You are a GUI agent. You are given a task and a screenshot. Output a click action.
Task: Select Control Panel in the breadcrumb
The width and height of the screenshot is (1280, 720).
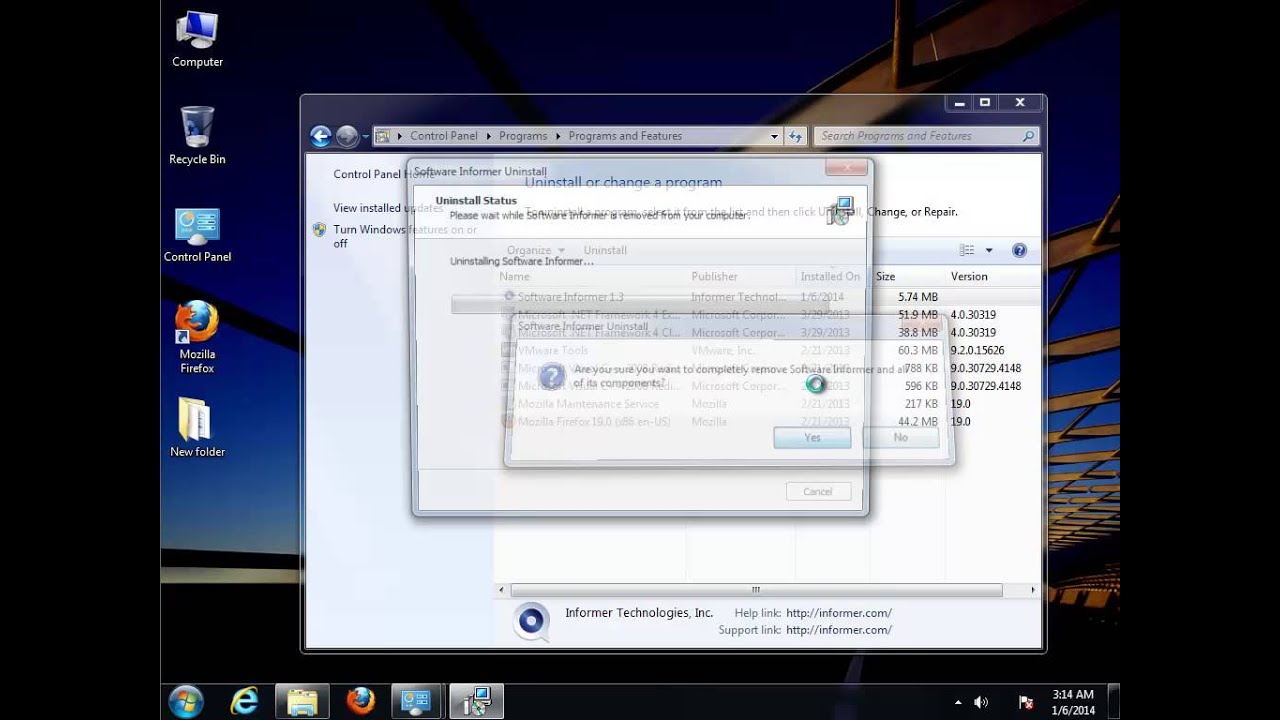(x=443, y=136)
